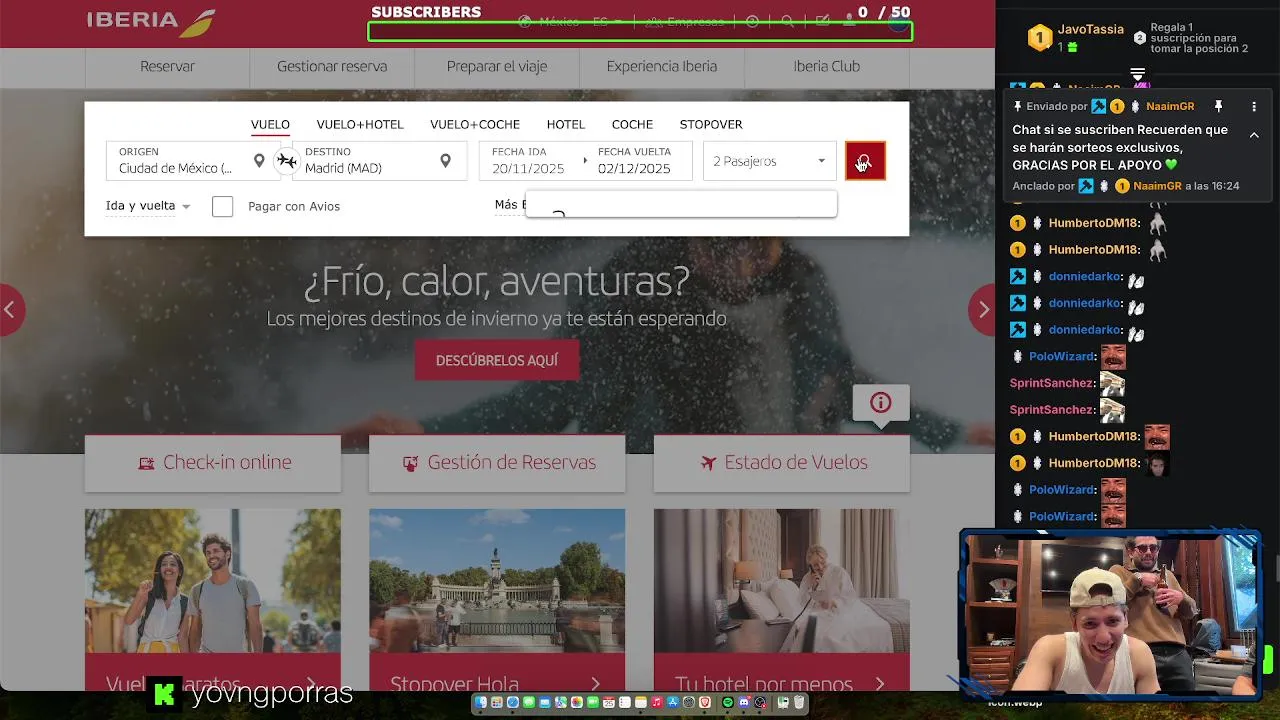This screenshot has height=720, width=1280.
Task: Click the streamer webcam overlay
Action: click(x=1110, y=613)
